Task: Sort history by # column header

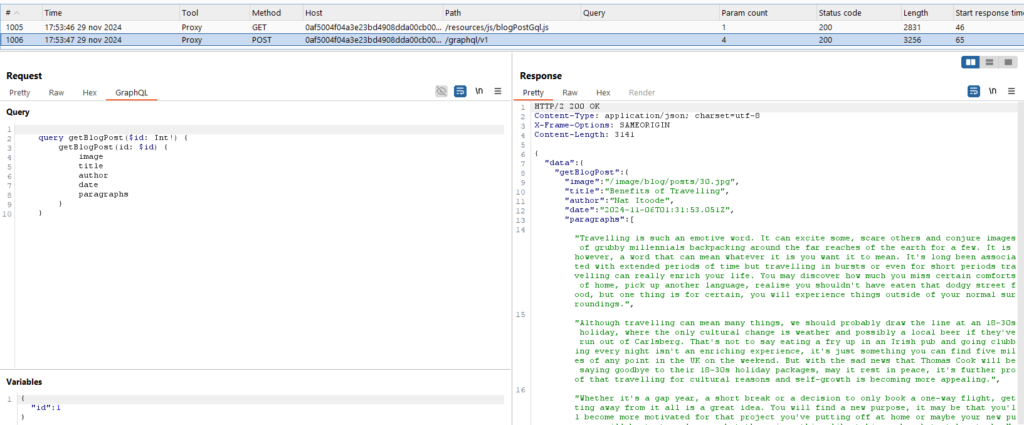Action: (20, 13)
